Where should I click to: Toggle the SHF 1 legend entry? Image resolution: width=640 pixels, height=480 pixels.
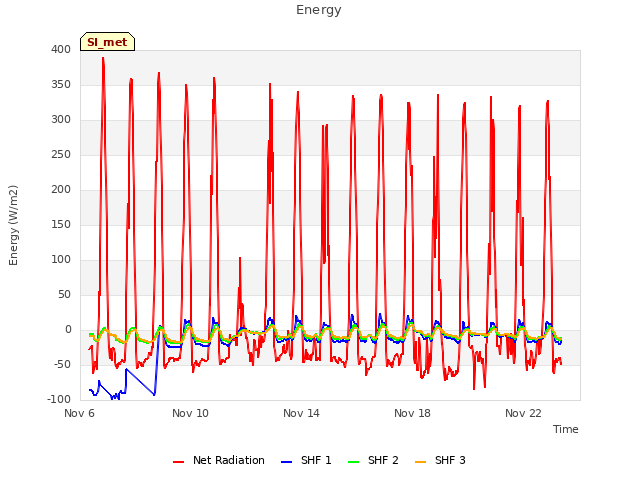coord(306,460)
